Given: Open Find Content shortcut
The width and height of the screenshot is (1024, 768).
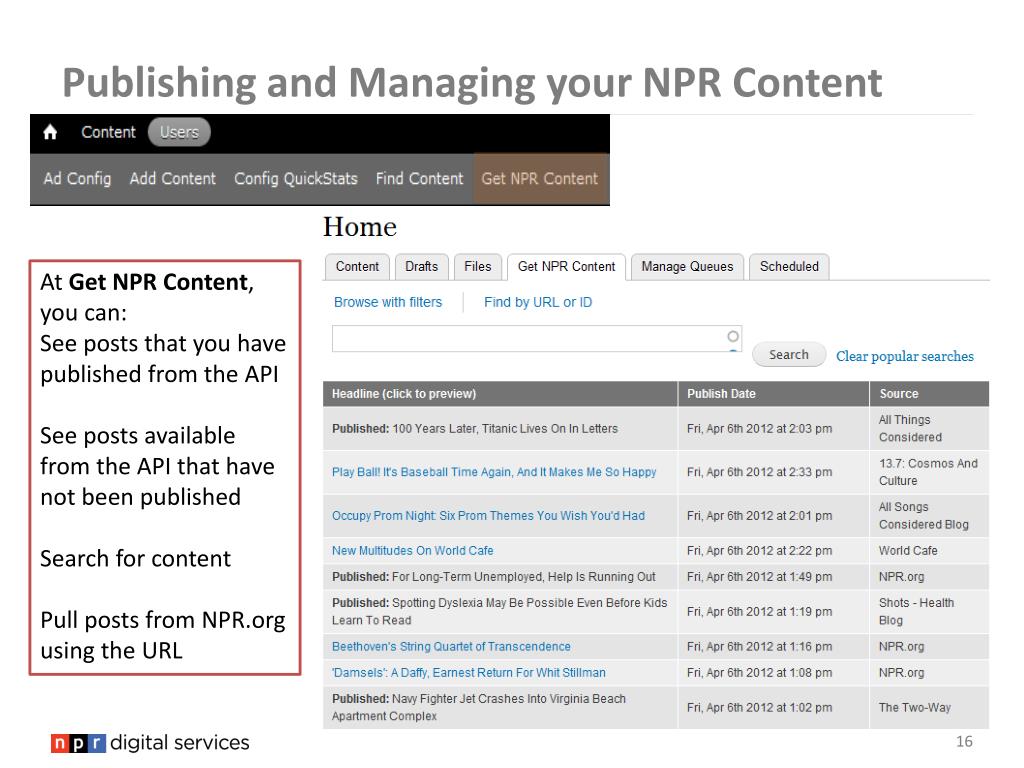Looking at the screenshot, I should click(419, 179).
